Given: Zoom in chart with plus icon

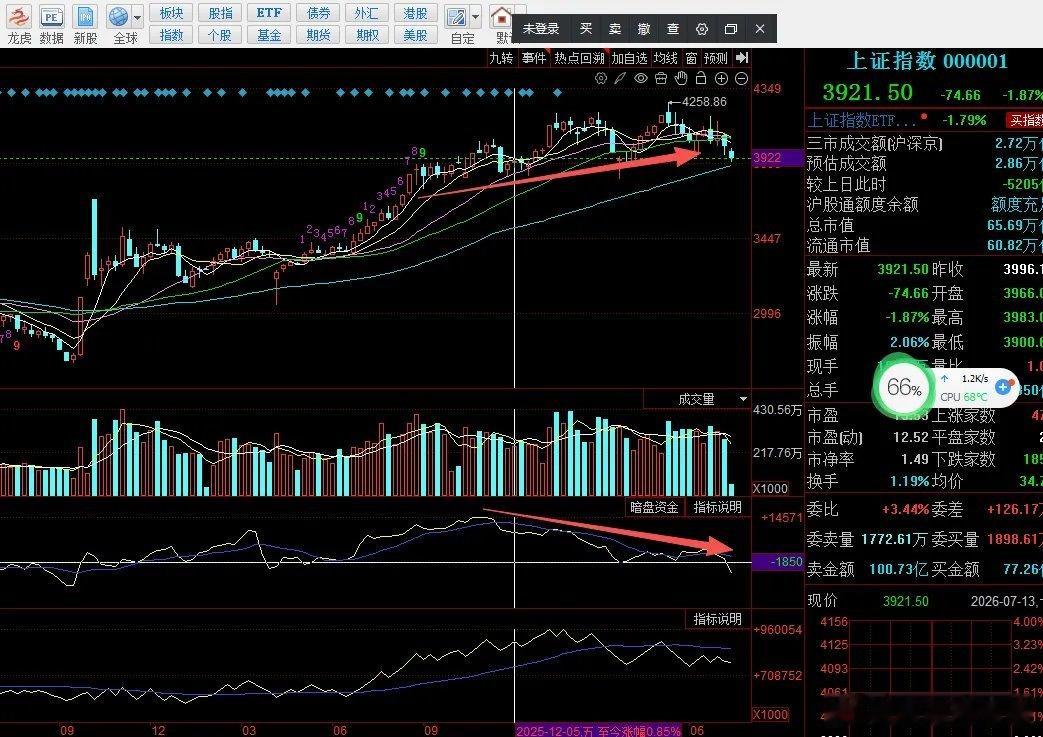Looking at the screenshot, I should click(721, 78).
